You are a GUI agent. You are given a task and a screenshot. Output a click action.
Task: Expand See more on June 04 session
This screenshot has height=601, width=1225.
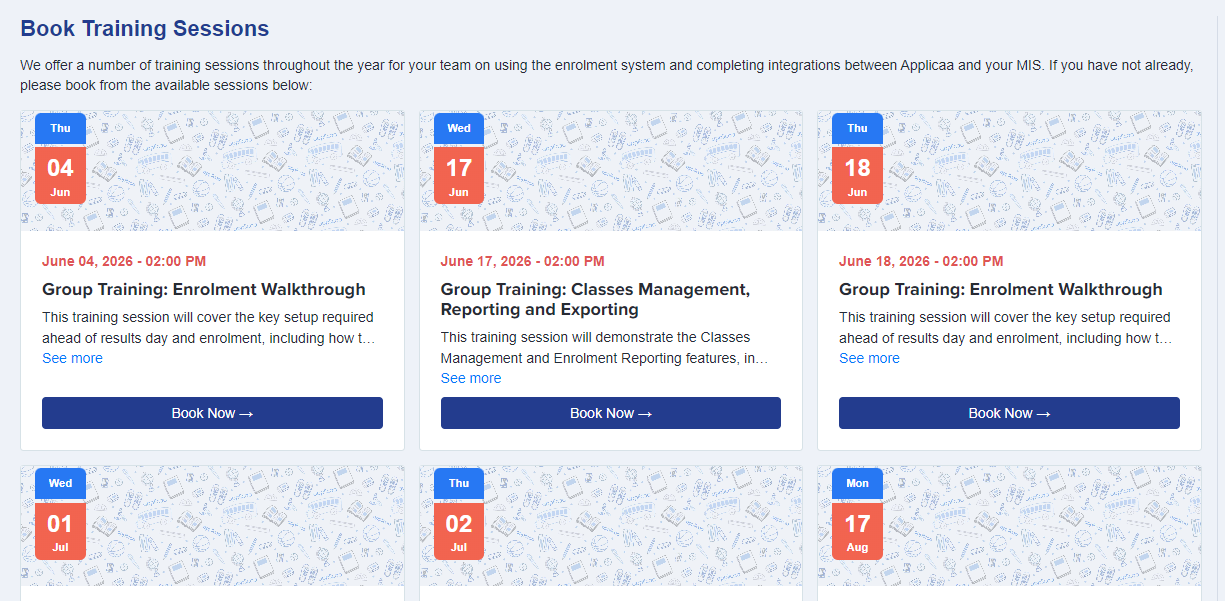click(72, 358)
